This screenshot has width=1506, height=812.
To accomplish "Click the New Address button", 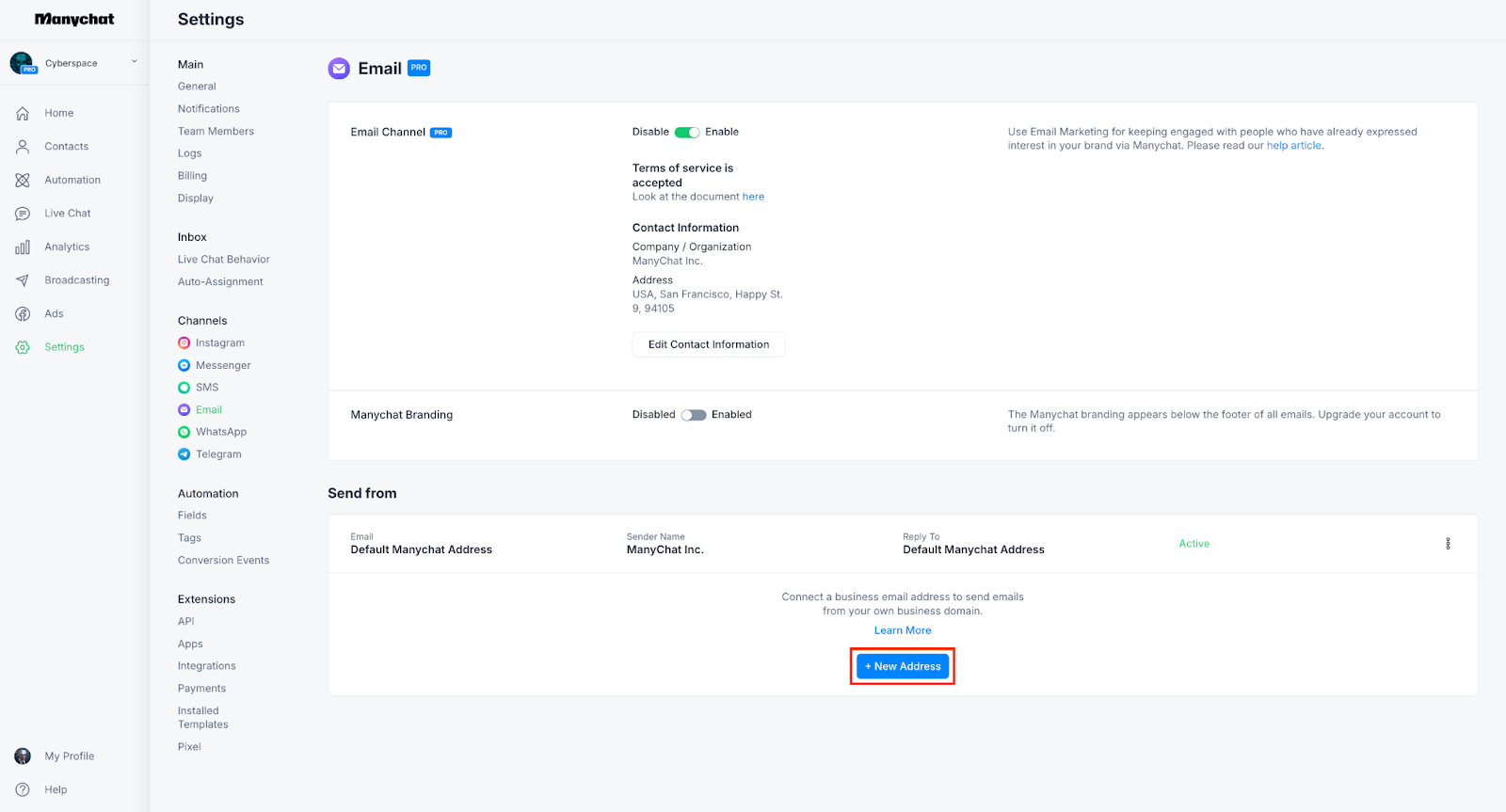I will 903,666.
